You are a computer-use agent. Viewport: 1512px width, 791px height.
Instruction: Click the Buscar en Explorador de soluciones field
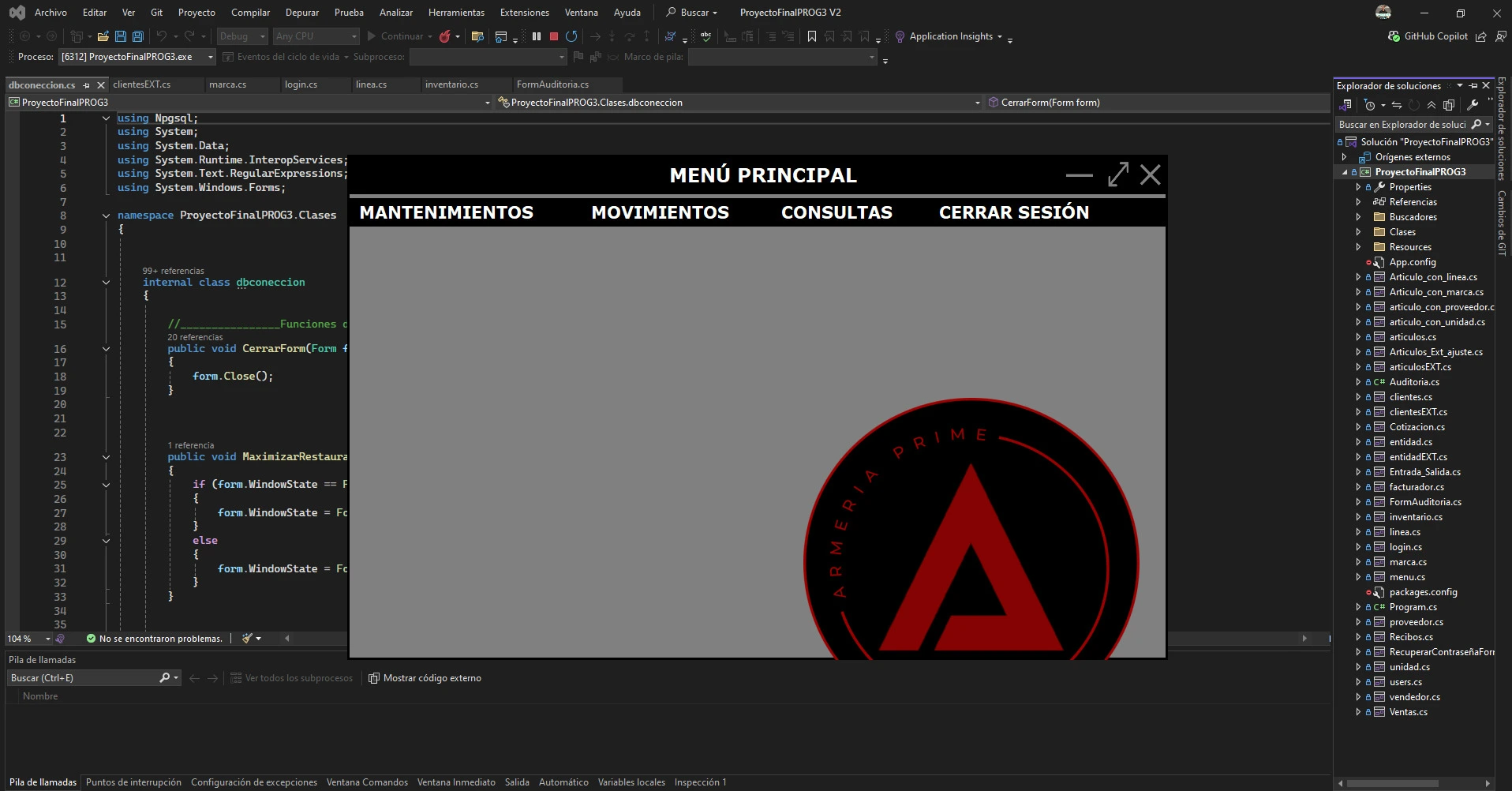1402,125
